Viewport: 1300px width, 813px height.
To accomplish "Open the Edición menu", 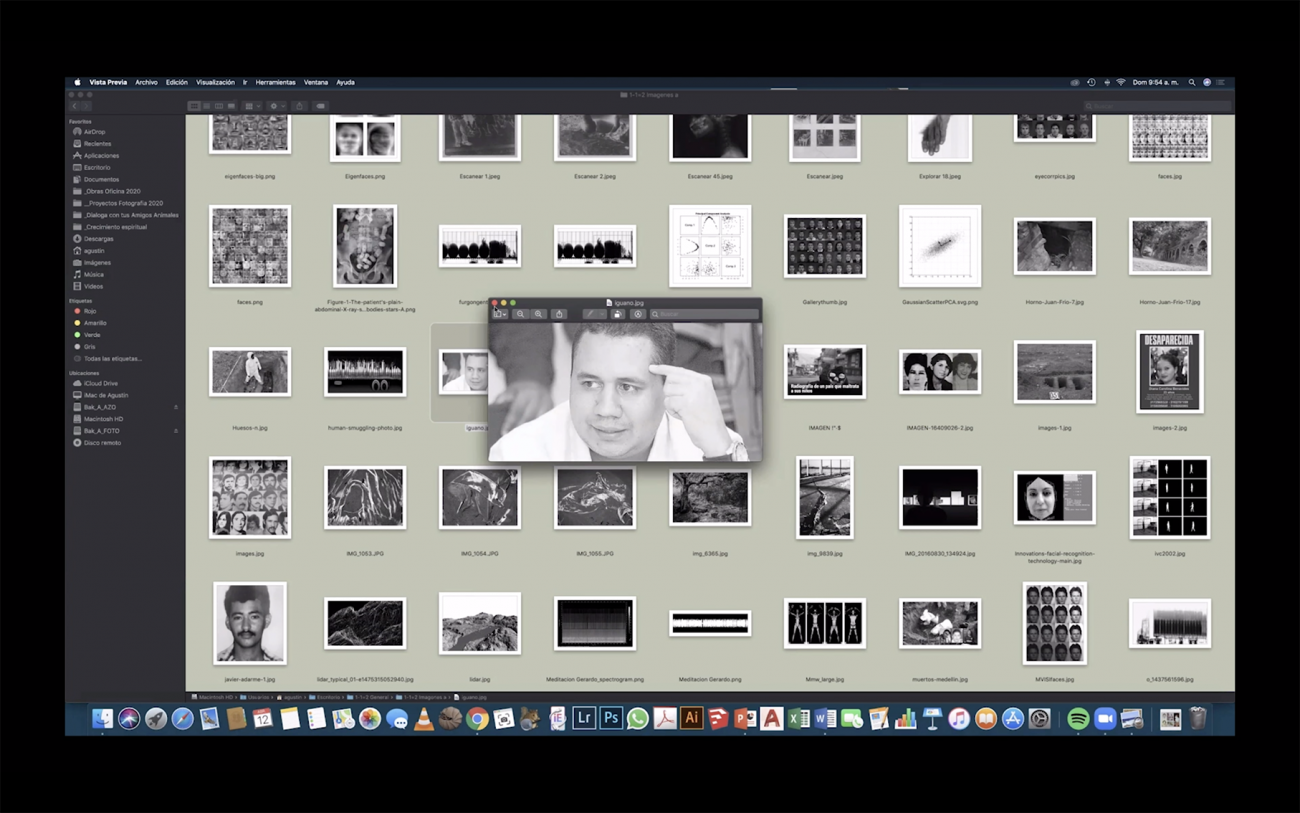I will [177, 83].
